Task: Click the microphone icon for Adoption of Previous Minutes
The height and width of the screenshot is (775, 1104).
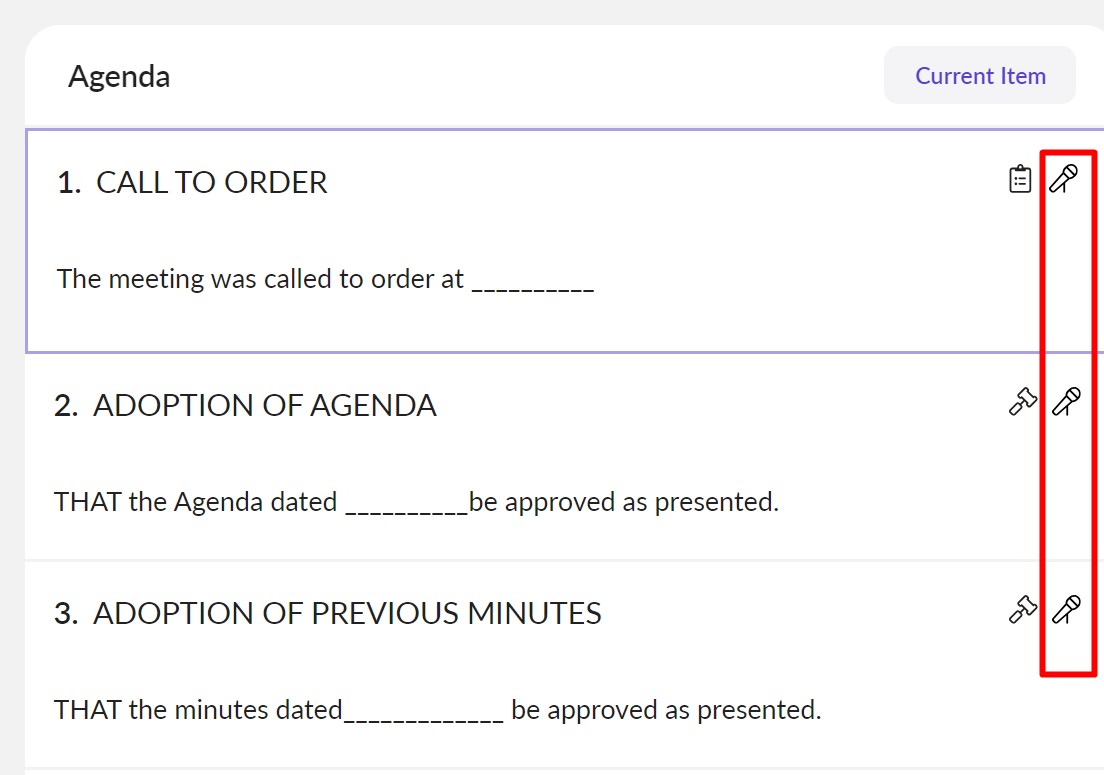Action: point(1067,609)
